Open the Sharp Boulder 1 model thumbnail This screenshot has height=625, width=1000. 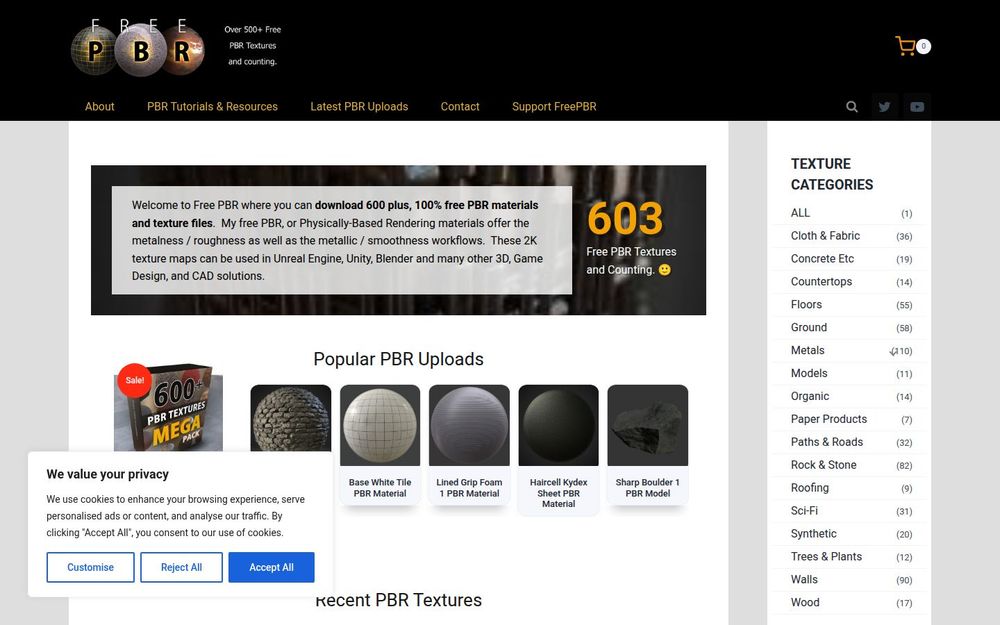(x=647, y=425)
